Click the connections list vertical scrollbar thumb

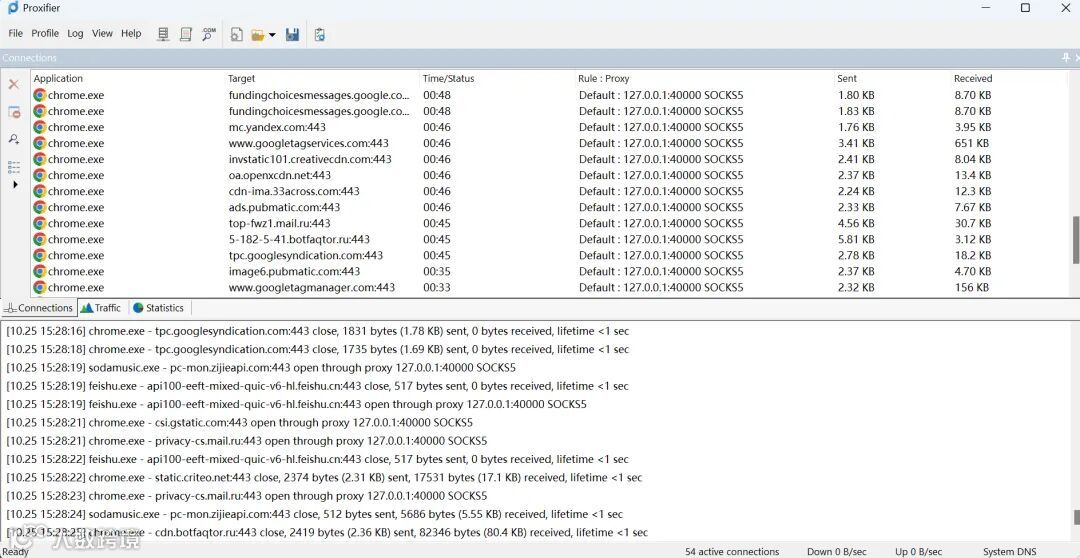point(1076,240)
